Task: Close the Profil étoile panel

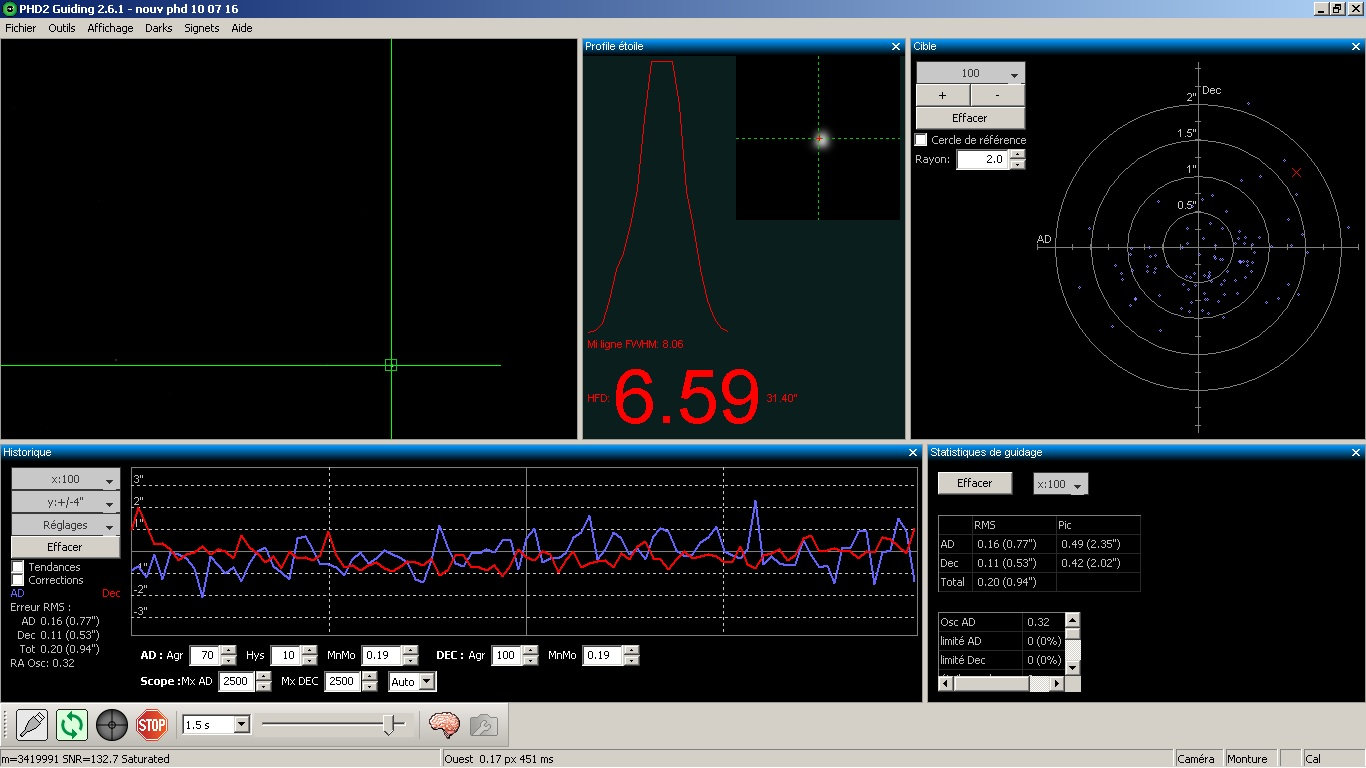Action: click(x=896, y=47)
